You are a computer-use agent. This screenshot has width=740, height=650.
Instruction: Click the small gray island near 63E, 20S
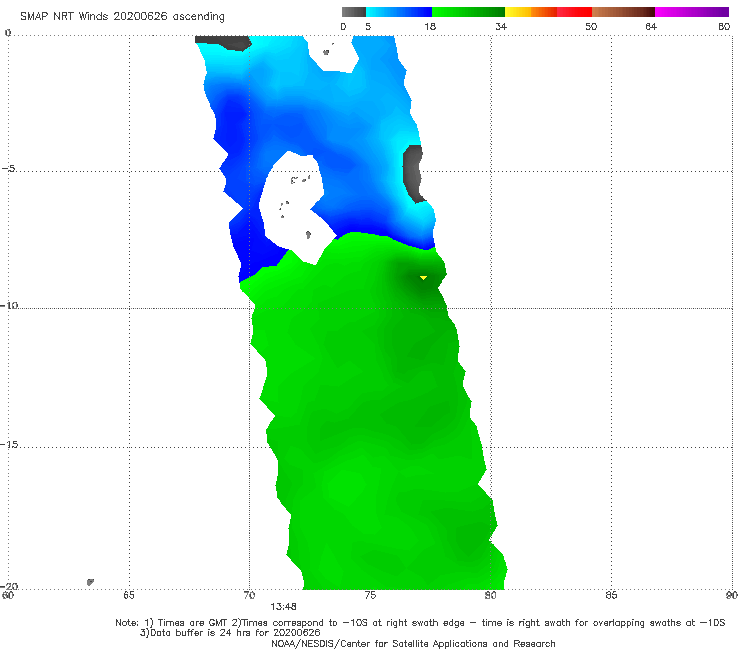tap(90, 582)
